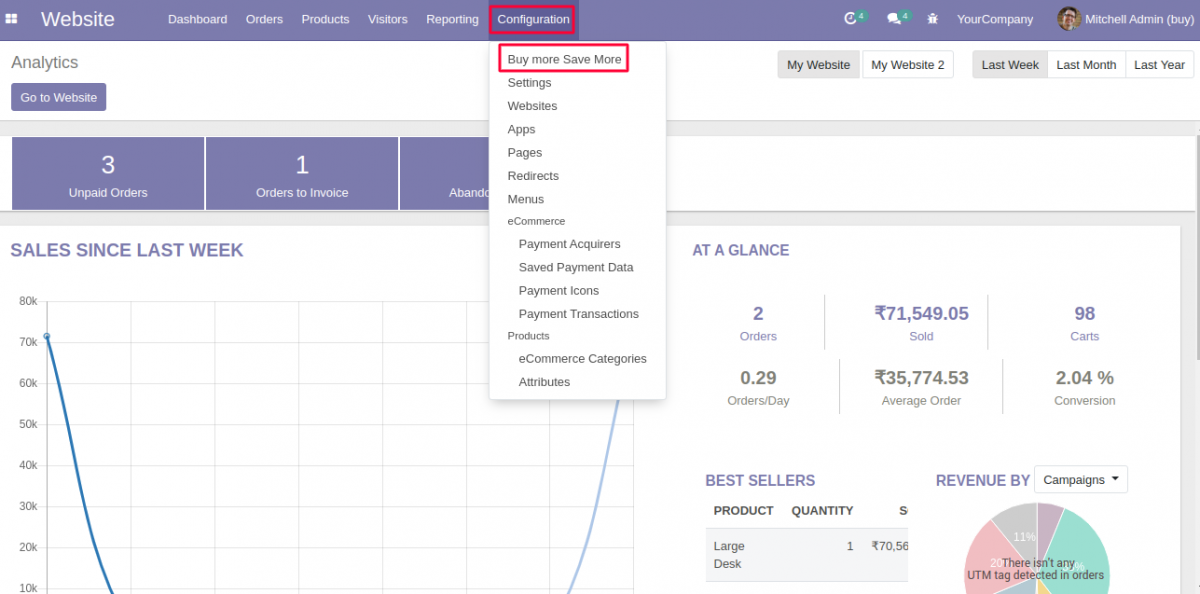Select the Last Month period toggle
The width and height of the screenshot is (1200, 594).
pos(1086,65)
